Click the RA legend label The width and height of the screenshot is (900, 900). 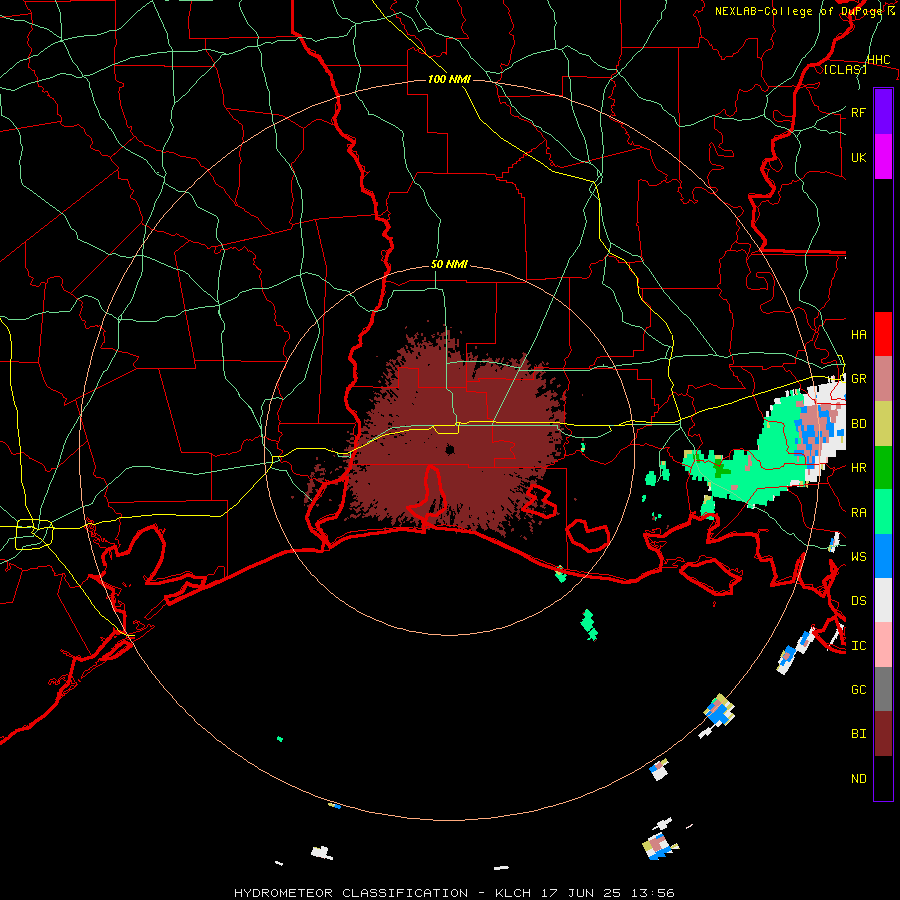(x=858, y=513)
